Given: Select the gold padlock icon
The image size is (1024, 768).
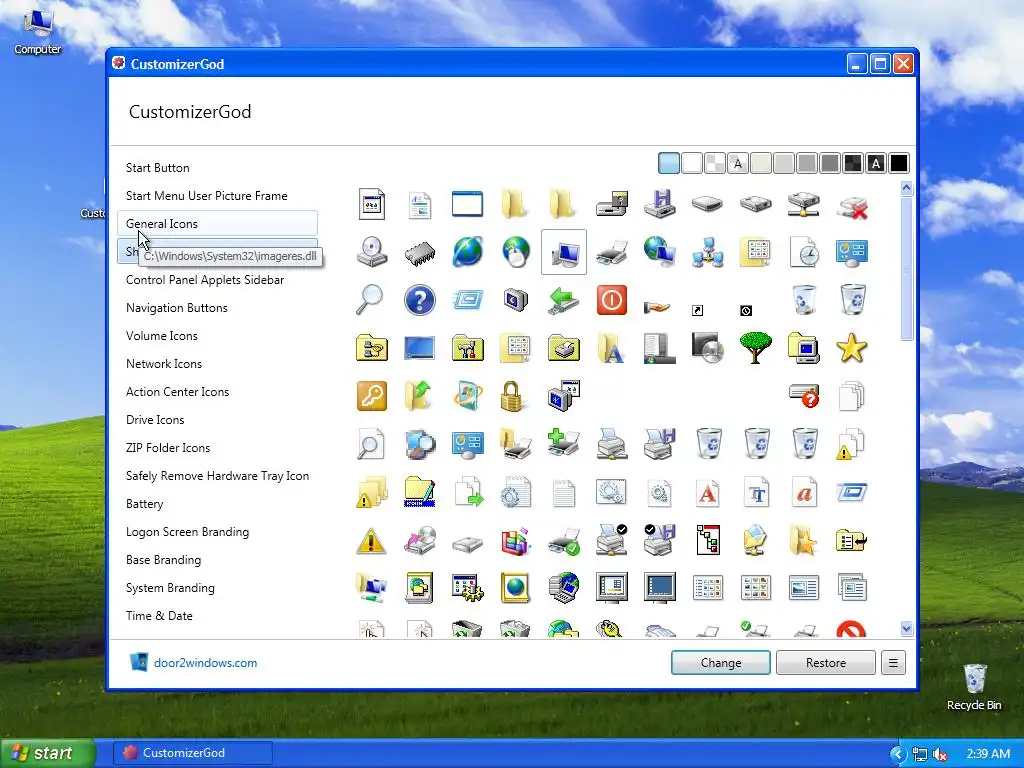Looking at the screenshot, I should (x=512, y=396).
